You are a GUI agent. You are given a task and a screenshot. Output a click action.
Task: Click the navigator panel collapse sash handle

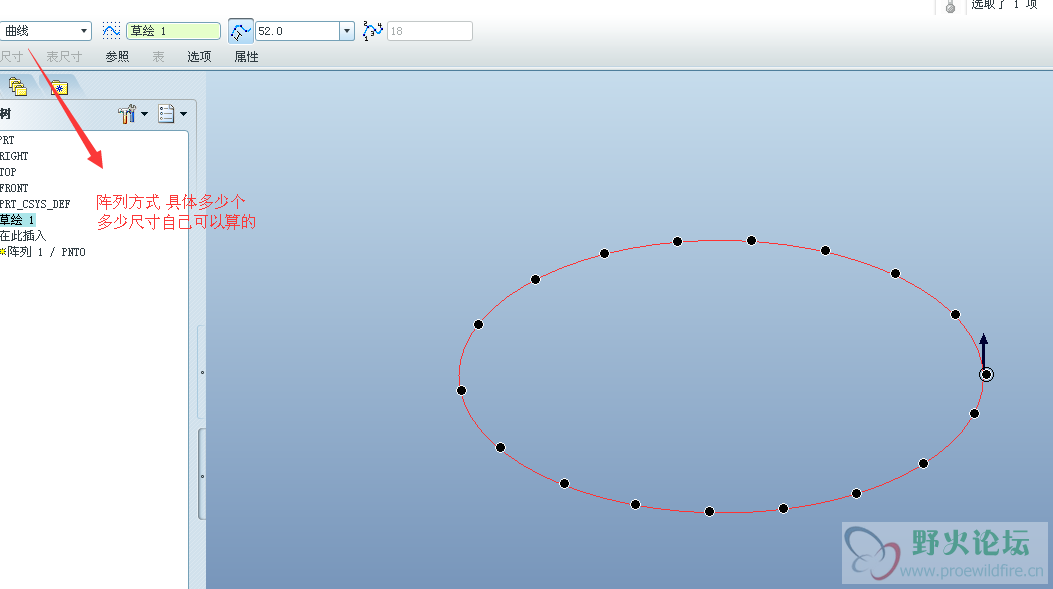pos(201,372)
